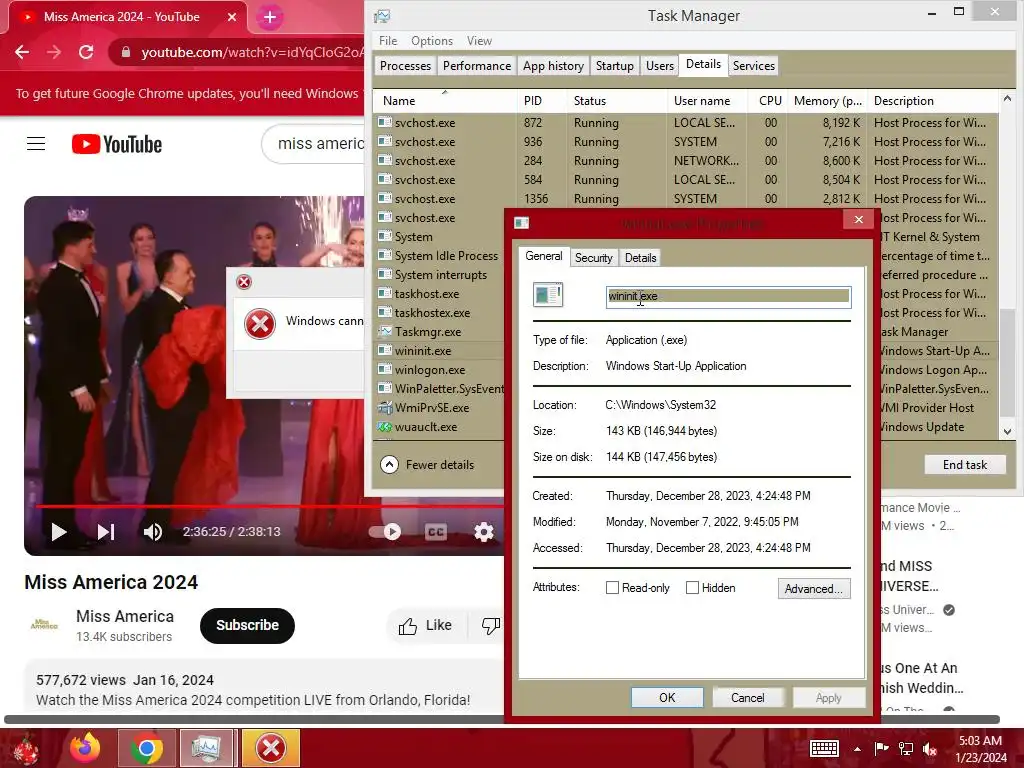Sort by User name column header
The image size is (1024, 768).
pos(707,101)
